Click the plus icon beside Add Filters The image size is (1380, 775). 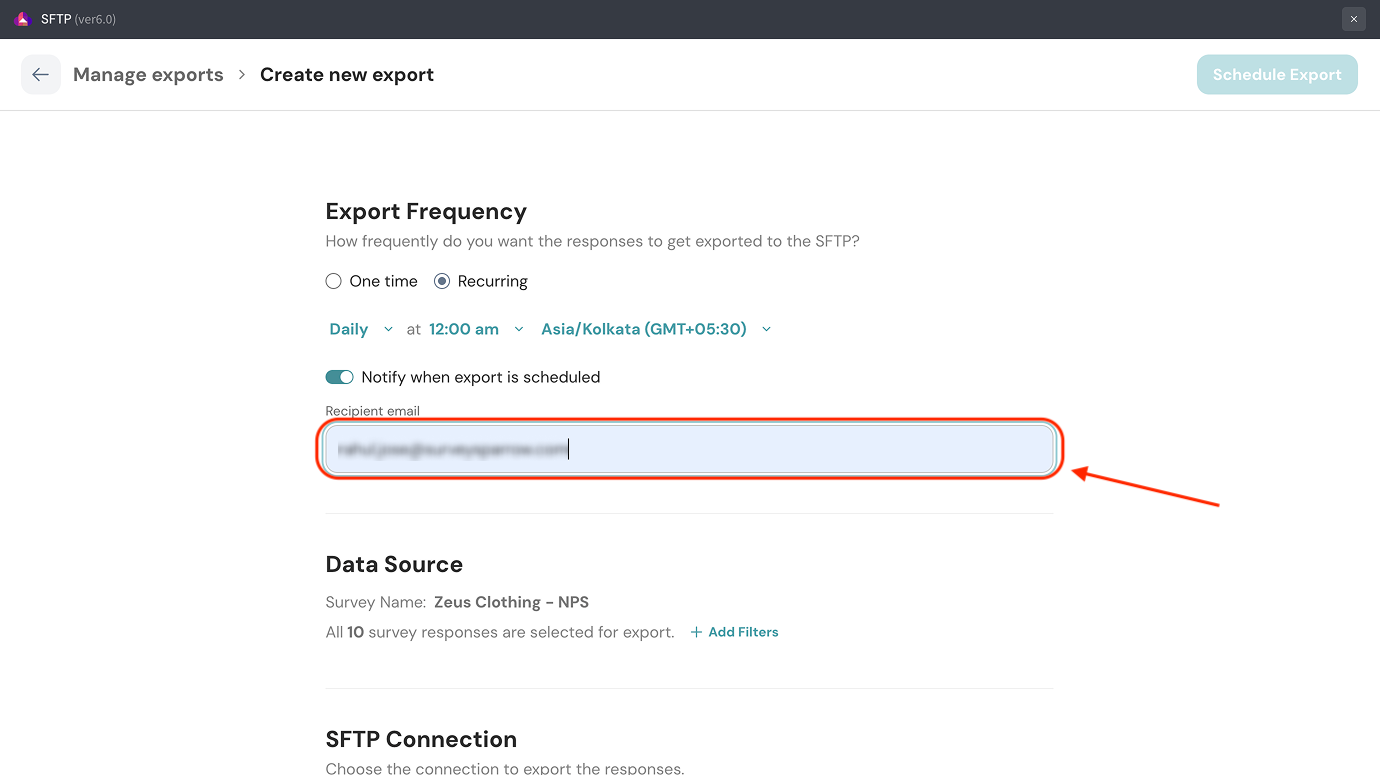(697, 632)
